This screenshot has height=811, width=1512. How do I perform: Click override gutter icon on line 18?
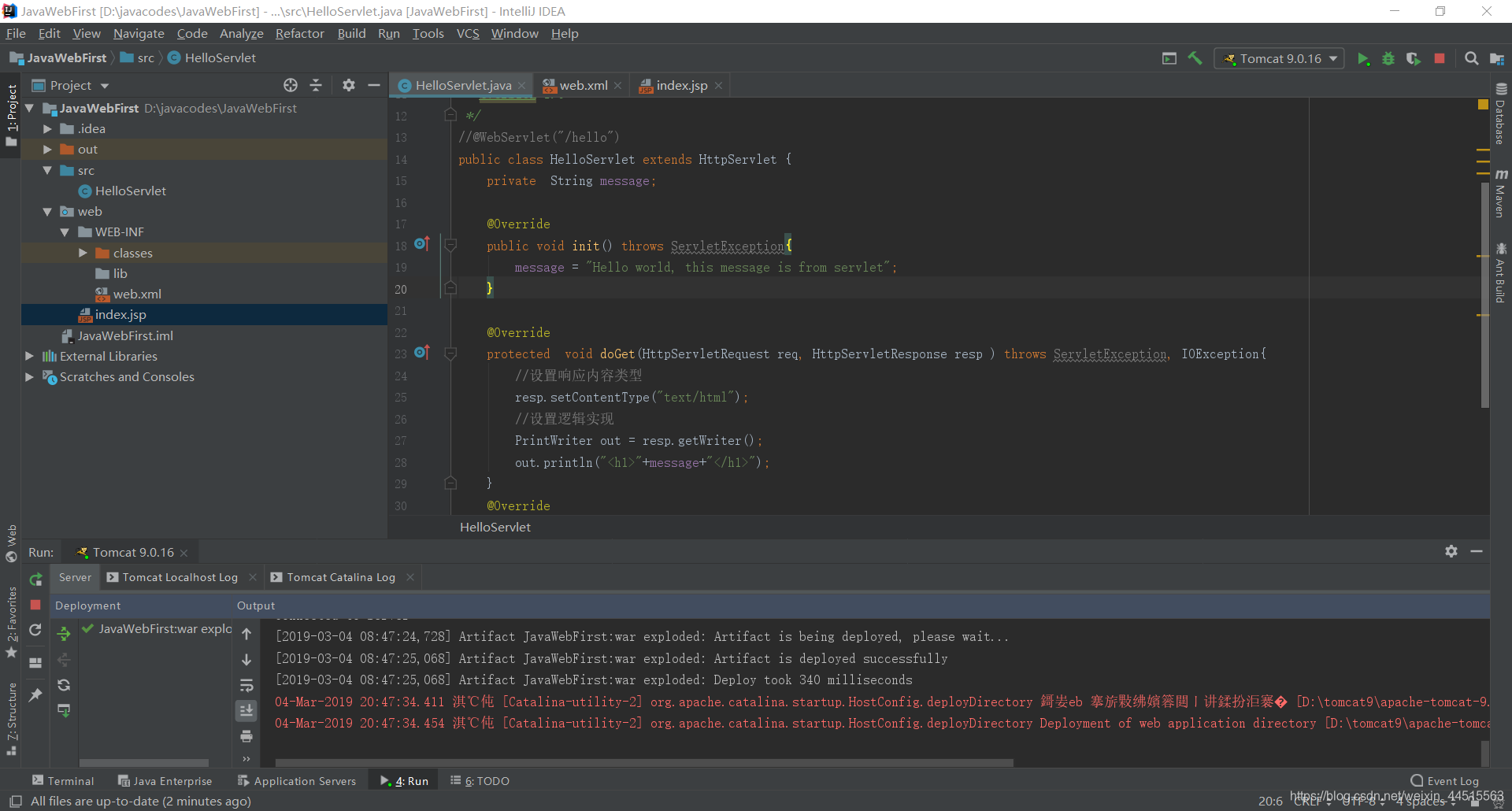(421, 243)
